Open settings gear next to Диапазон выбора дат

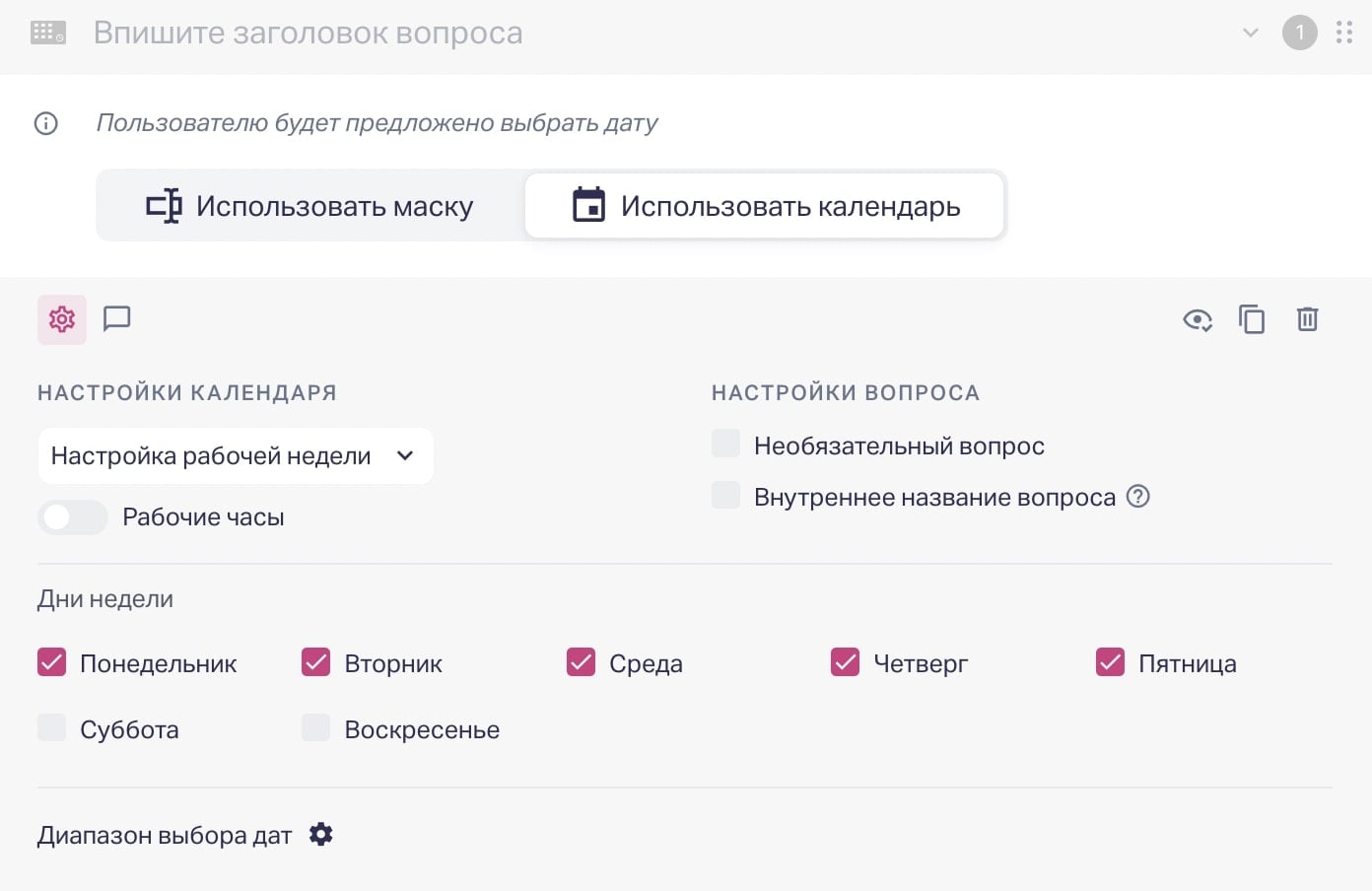[x=320, y=834]
